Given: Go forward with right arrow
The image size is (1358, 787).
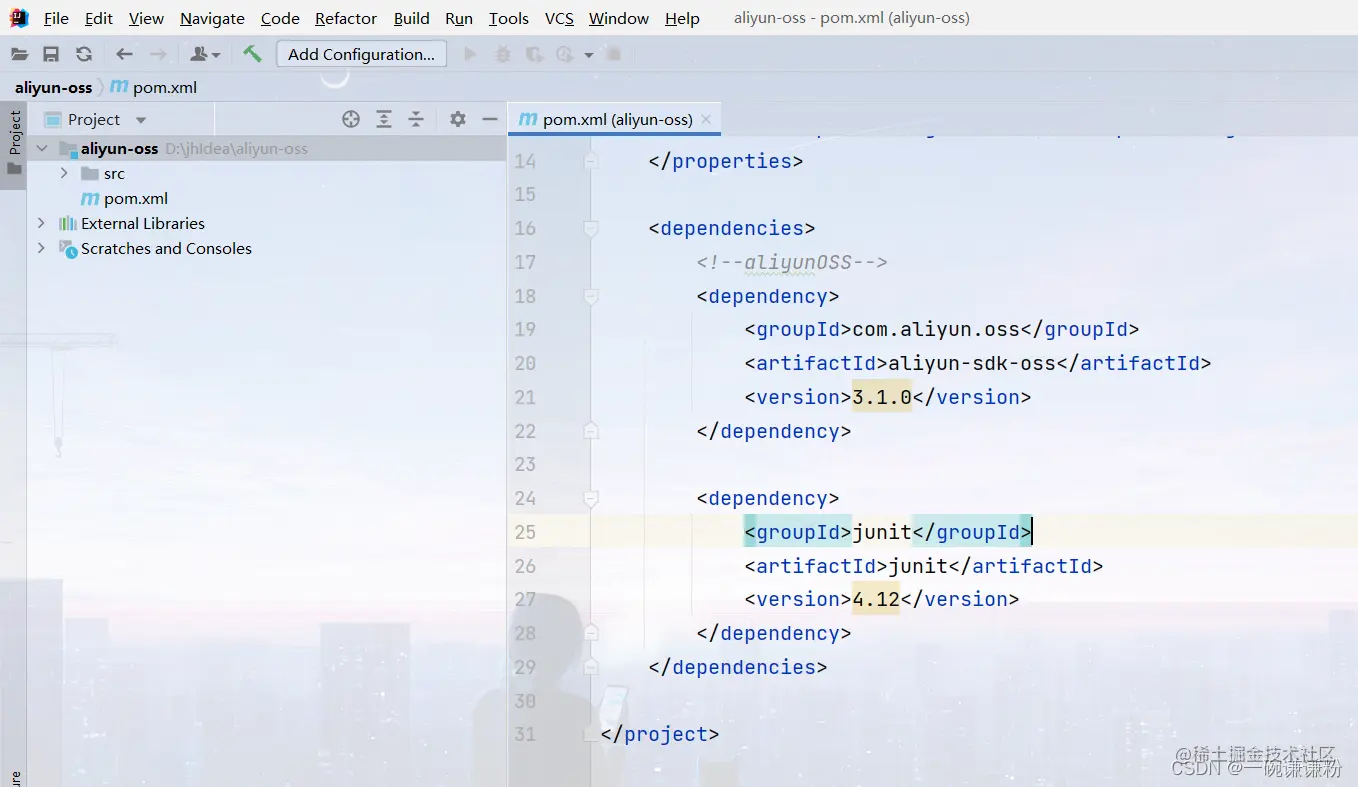Looking at the screenshot, I should click(x=158, y=55).
